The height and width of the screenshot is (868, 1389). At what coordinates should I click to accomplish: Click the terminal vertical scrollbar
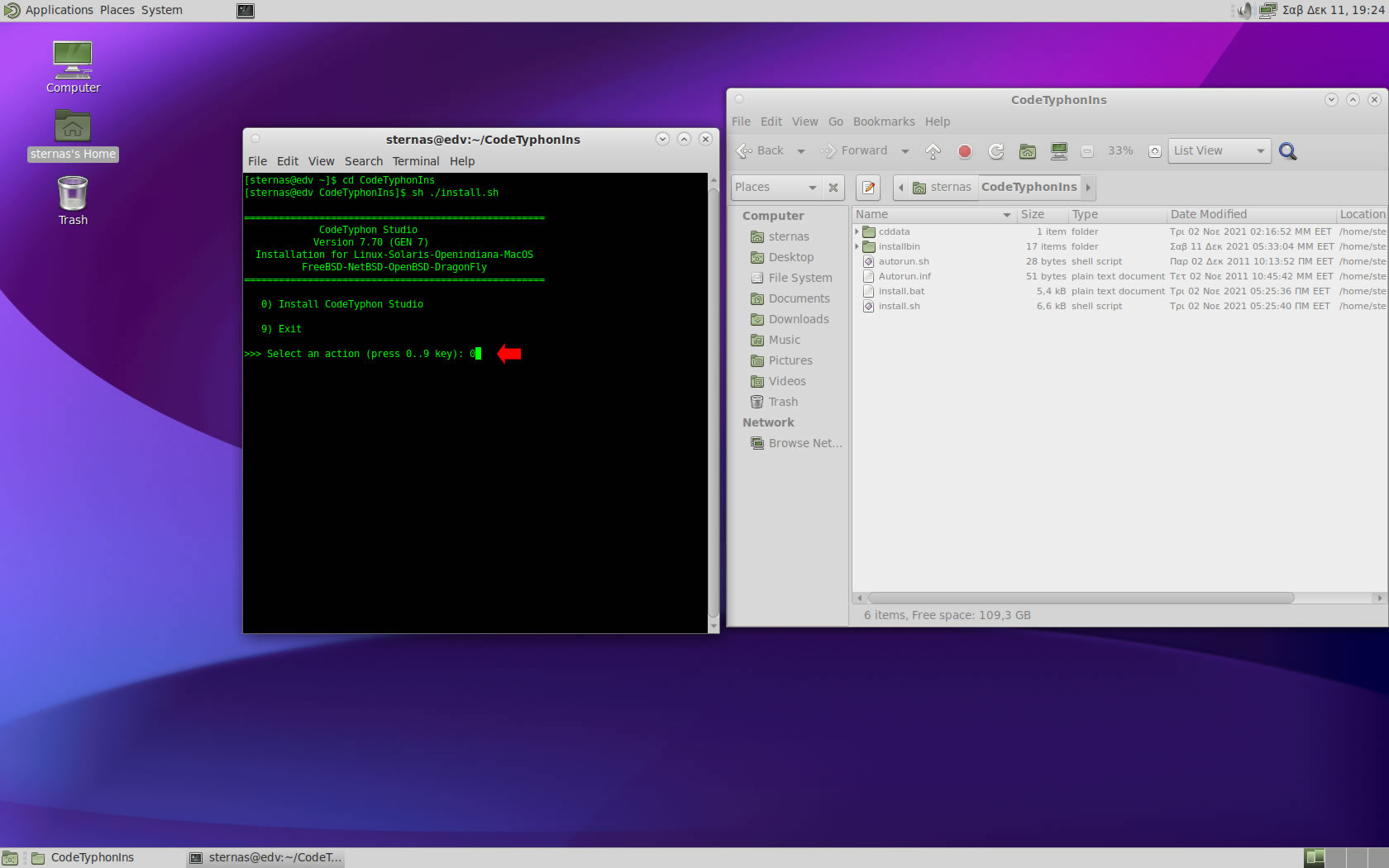click(713, 403)
